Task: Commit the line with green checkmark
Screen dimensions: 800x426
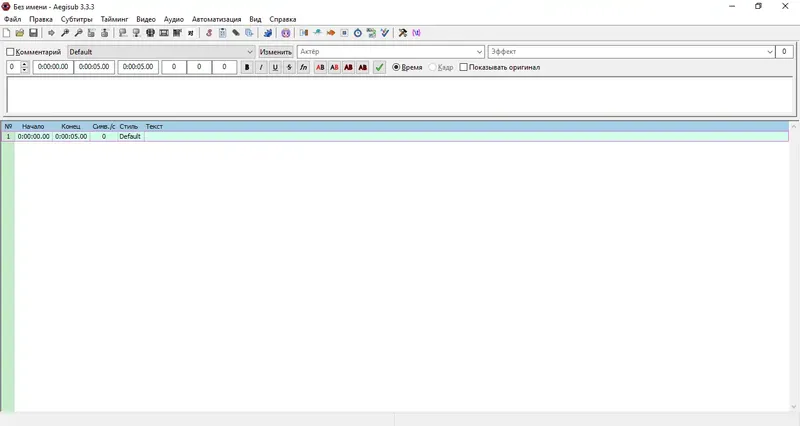Action: coord(379,67)
